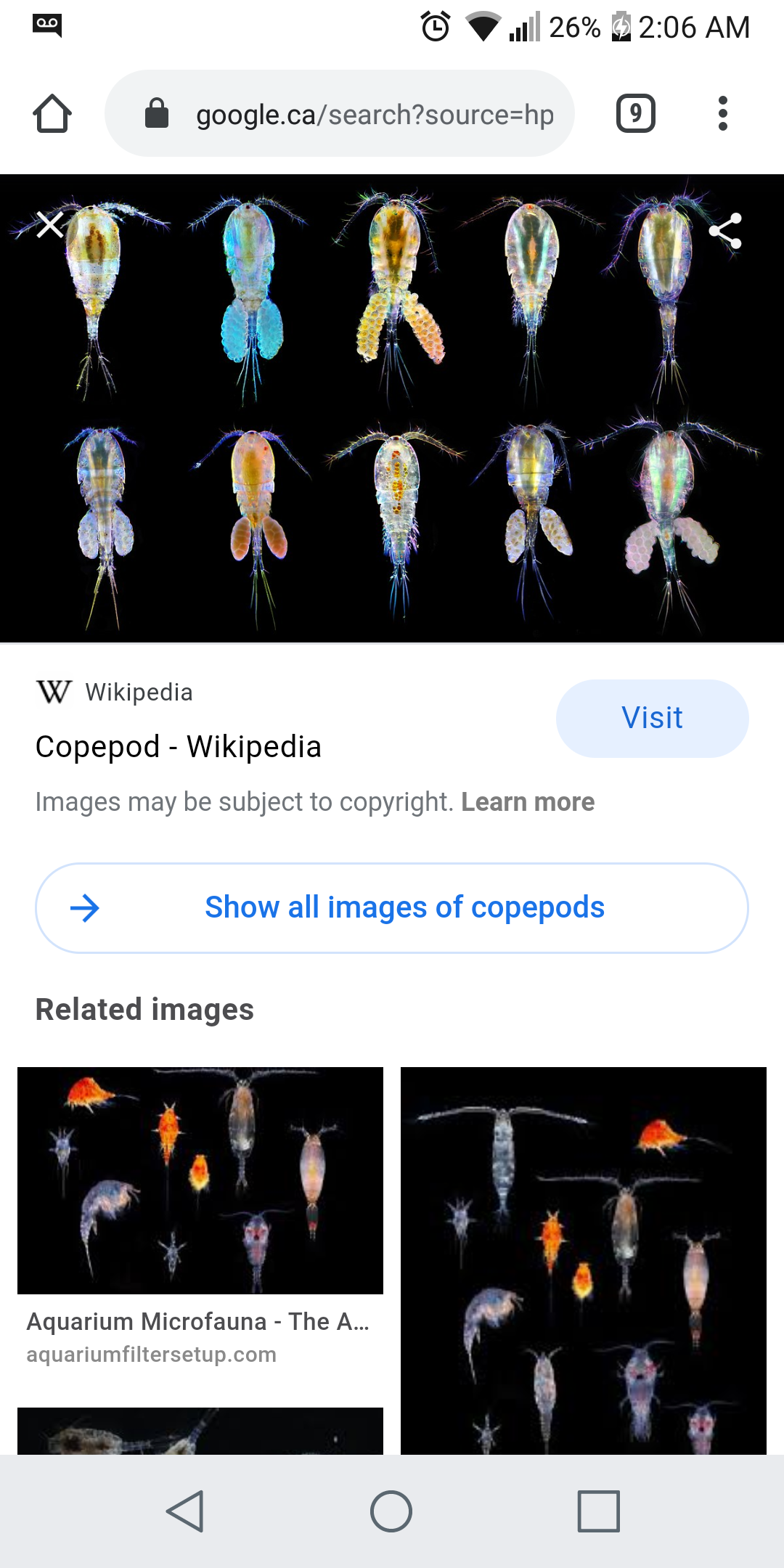Tap the Android home circle button
This screenshot has width=784, height=1568.
(391, 1511)
